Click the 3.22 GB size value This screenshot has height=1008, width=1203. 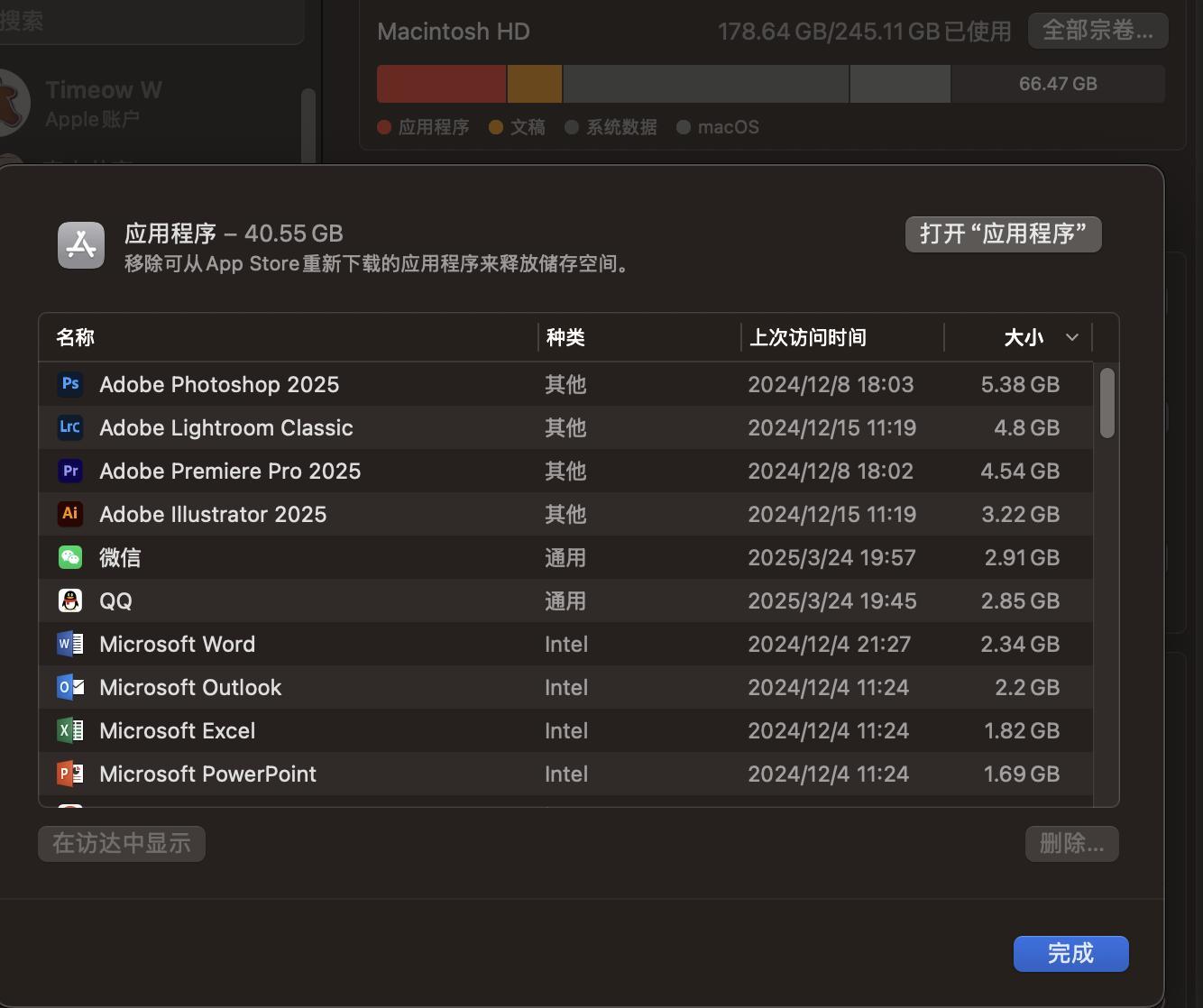1020,514
